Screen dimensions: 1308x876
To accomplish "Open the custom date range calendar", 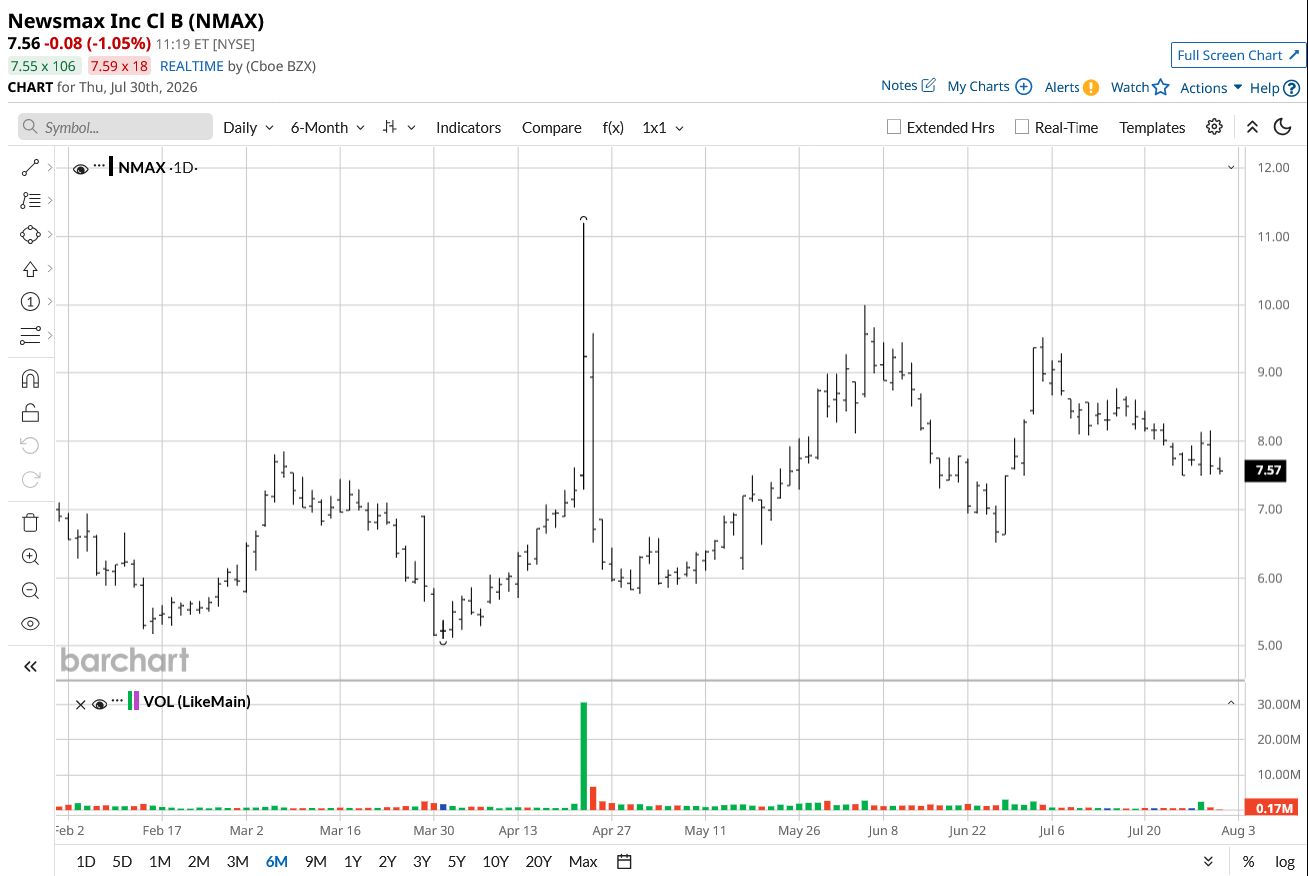I will click(625, 861).
